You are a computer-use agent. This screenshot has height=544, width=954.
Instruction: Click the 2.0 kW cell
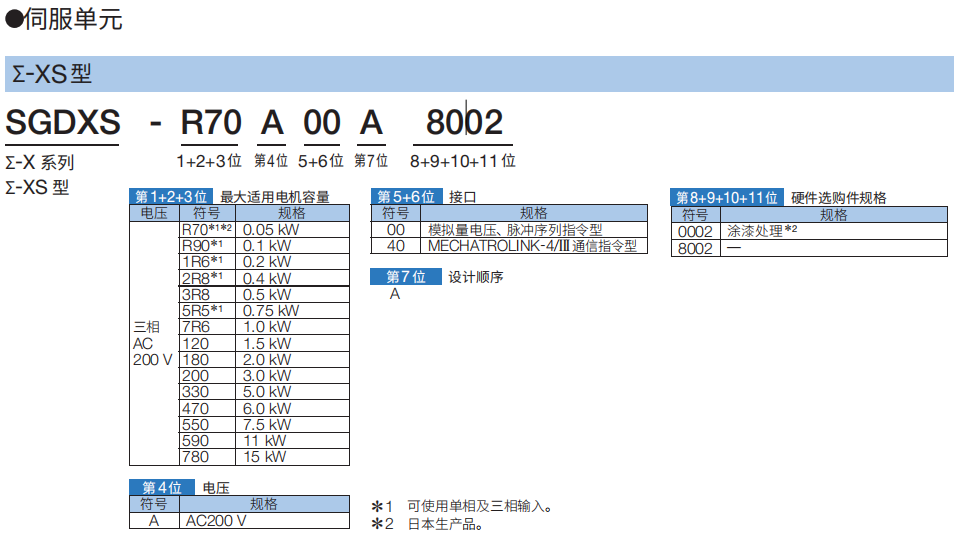[x=293, y=360]
